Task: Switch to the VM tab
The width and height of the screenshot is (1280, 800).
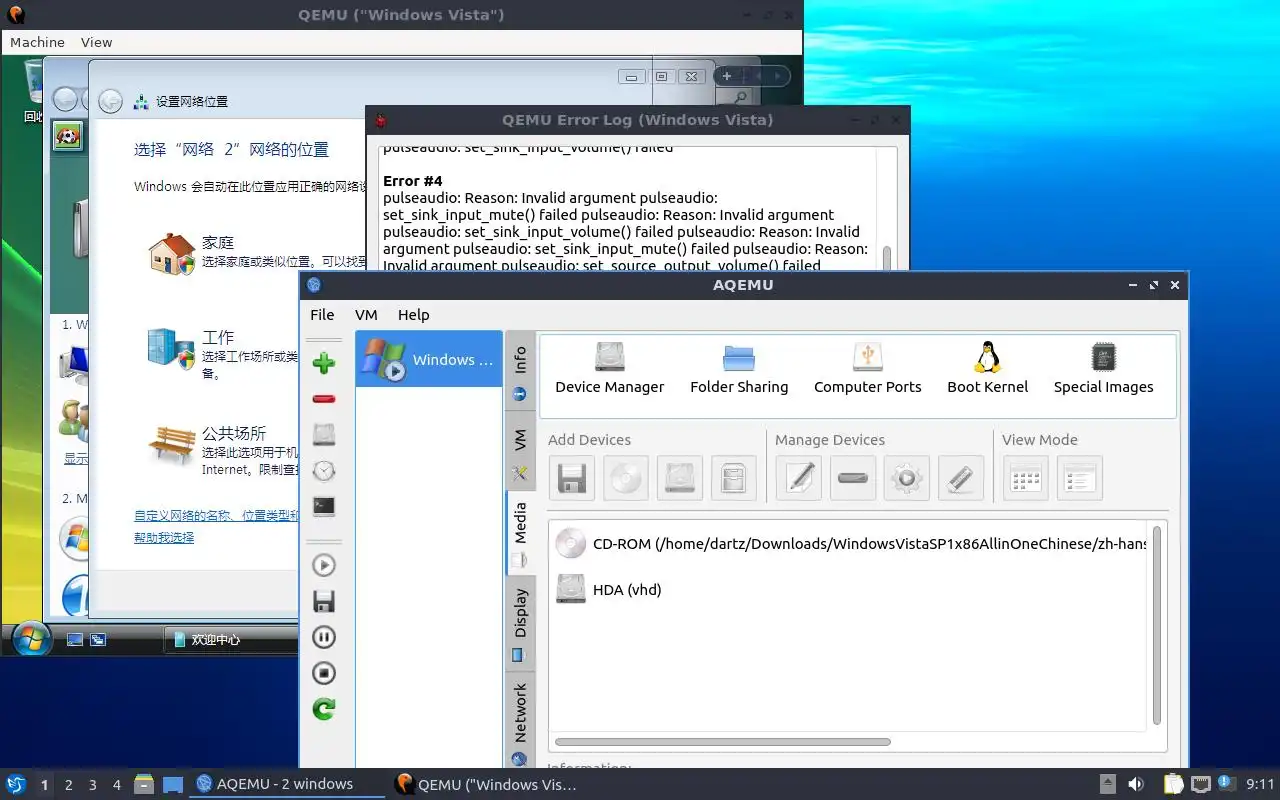Action: (x=520, y=453)
